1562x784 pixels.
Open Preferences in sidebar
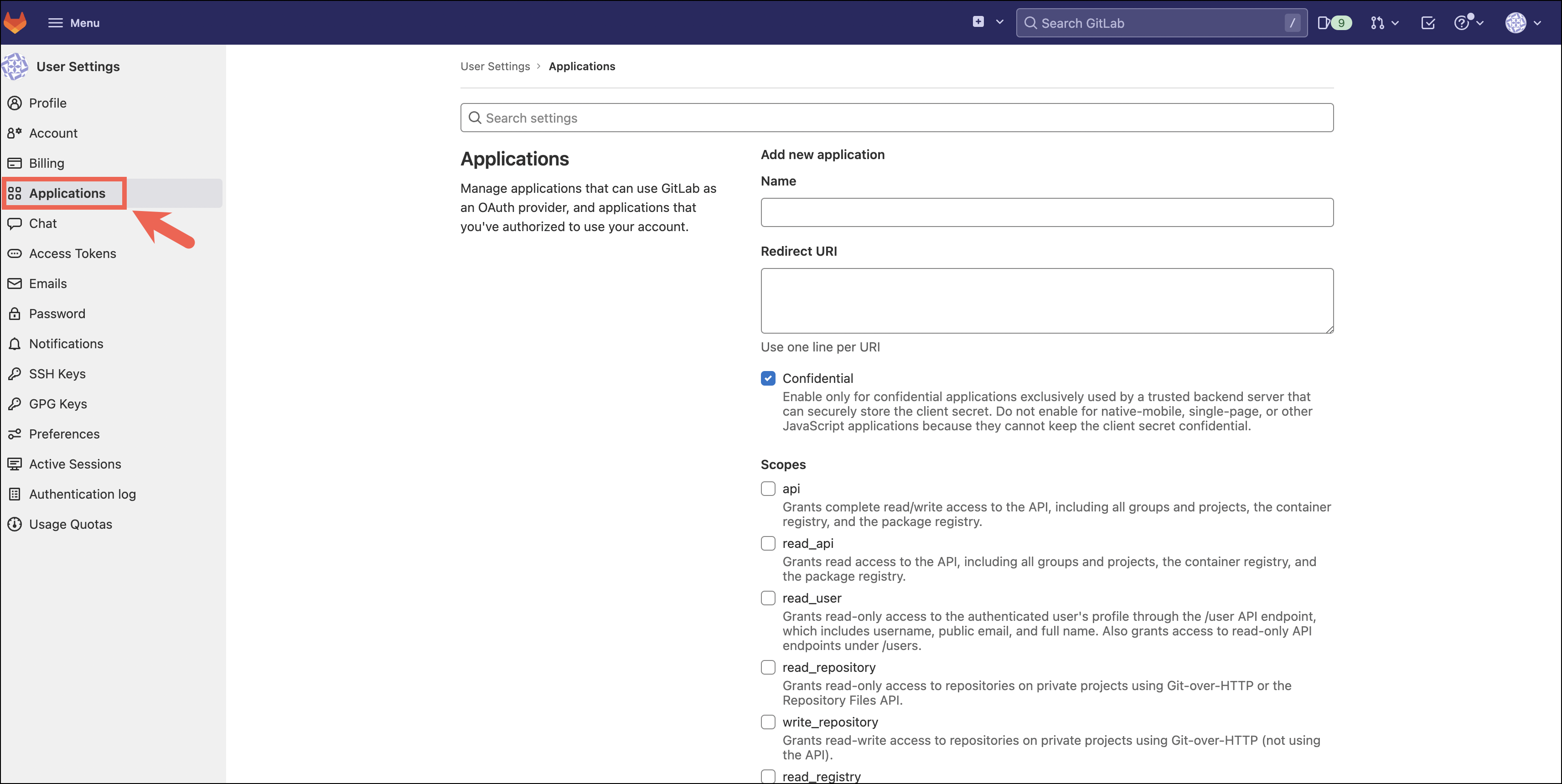coord(64,433)
